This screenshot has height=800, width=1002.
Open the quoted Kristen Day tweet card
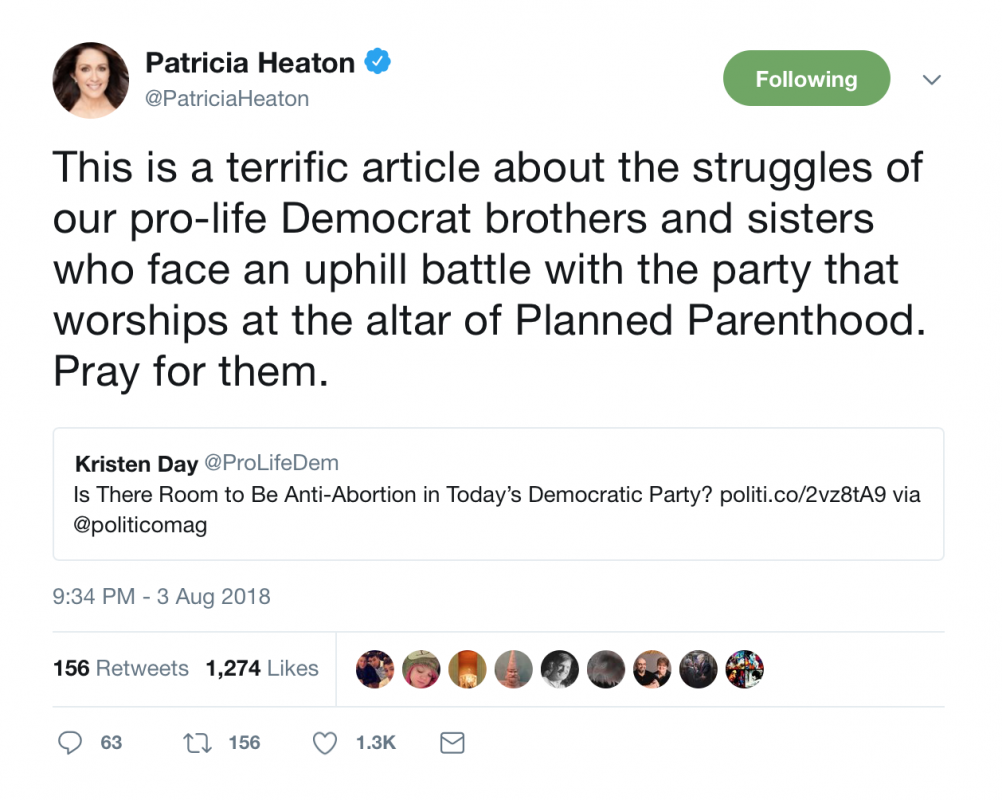[x=498, y=494]
